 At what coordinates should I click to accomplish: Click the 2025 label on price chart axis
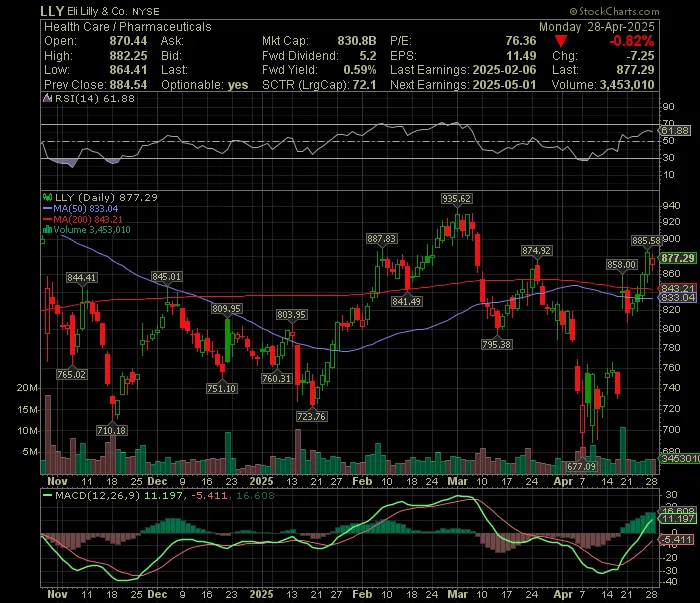click(x=261, y=481)
